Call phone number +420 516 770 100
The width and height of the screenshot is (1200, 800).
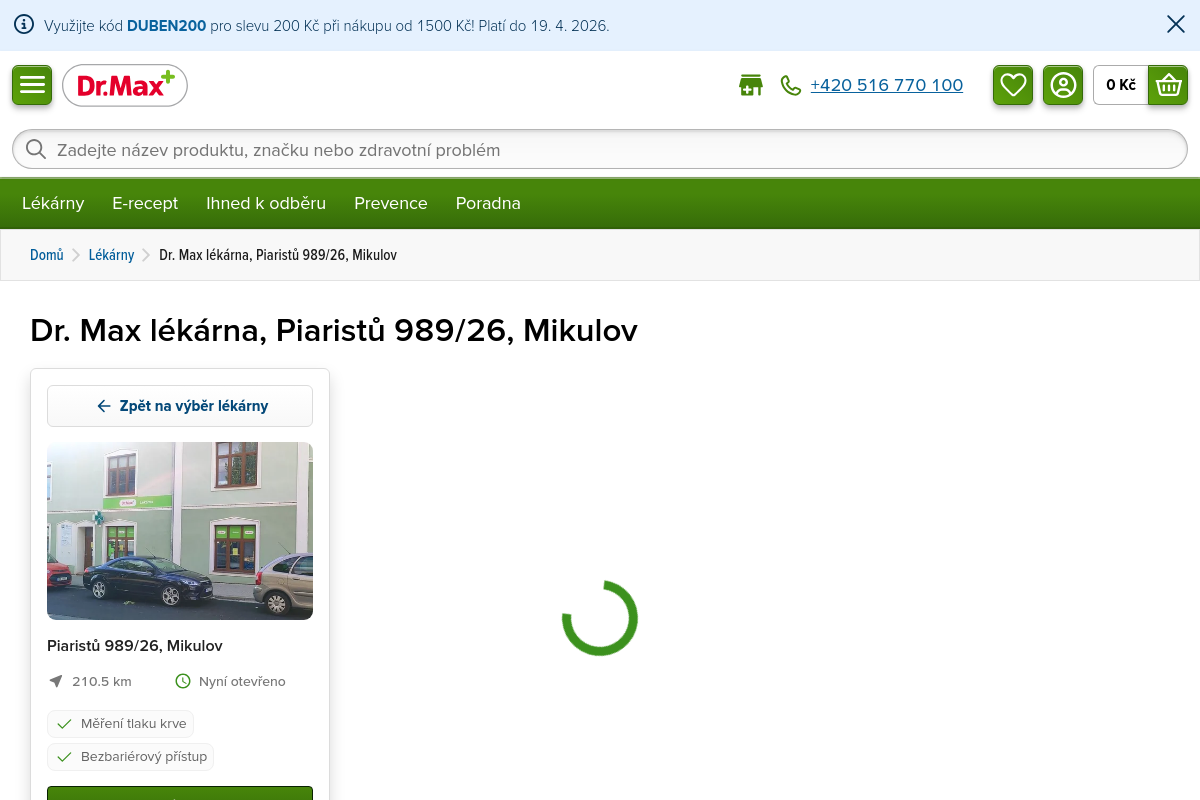[x=886, y=86]
